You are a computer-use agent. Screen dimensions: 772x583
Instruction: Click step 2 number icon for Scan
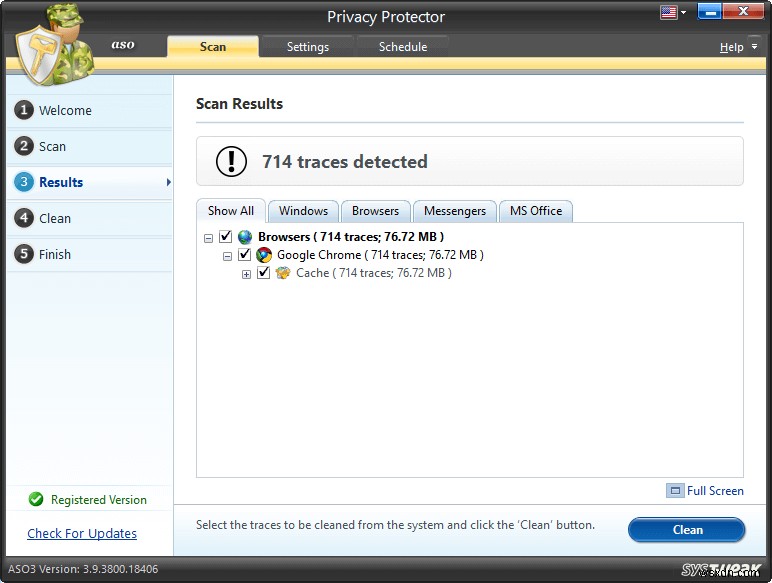pyautogui.click(x=24, y=146)
